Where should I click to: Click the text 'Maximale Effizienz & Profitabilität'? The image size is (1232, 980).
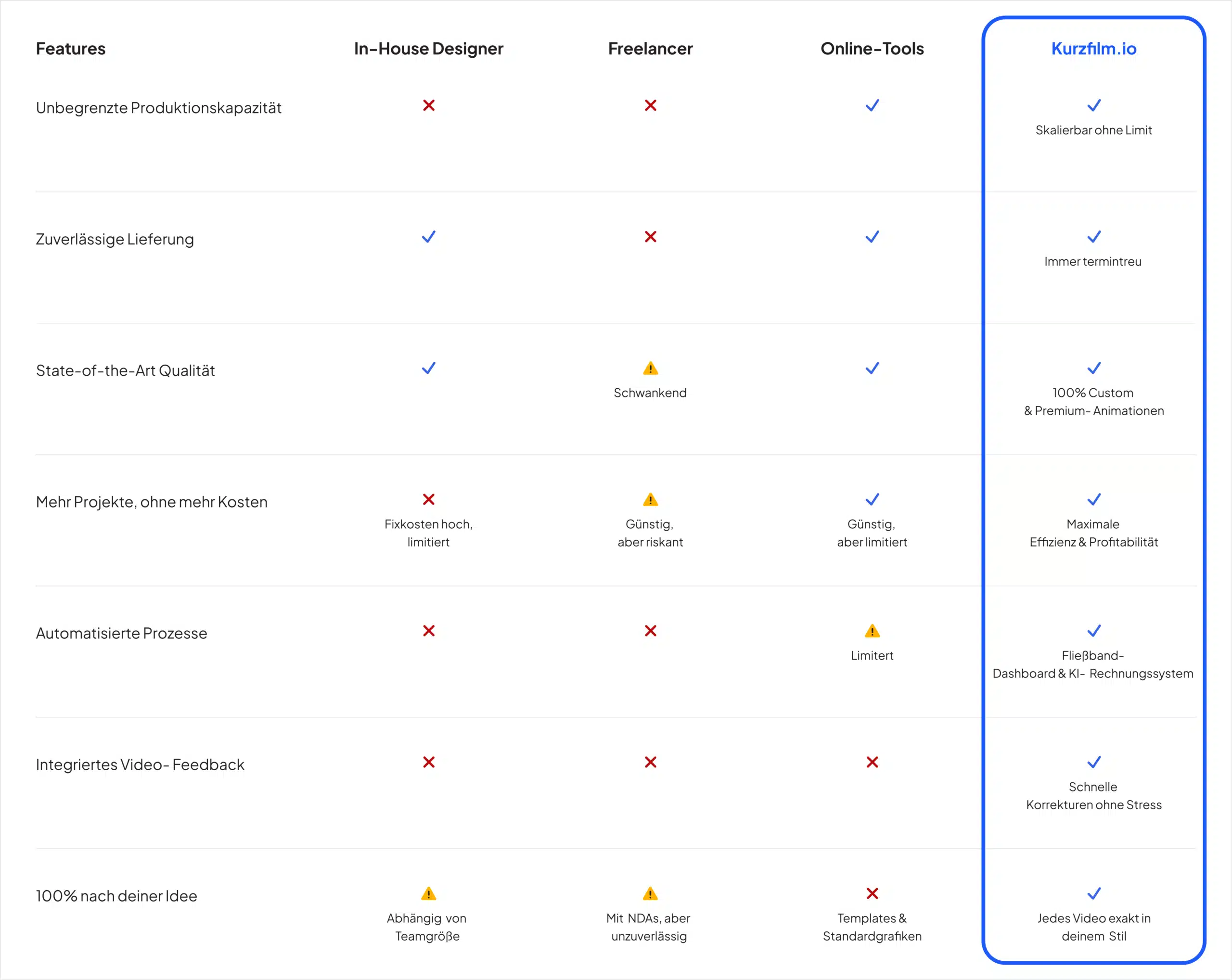tap(1094, 534)
